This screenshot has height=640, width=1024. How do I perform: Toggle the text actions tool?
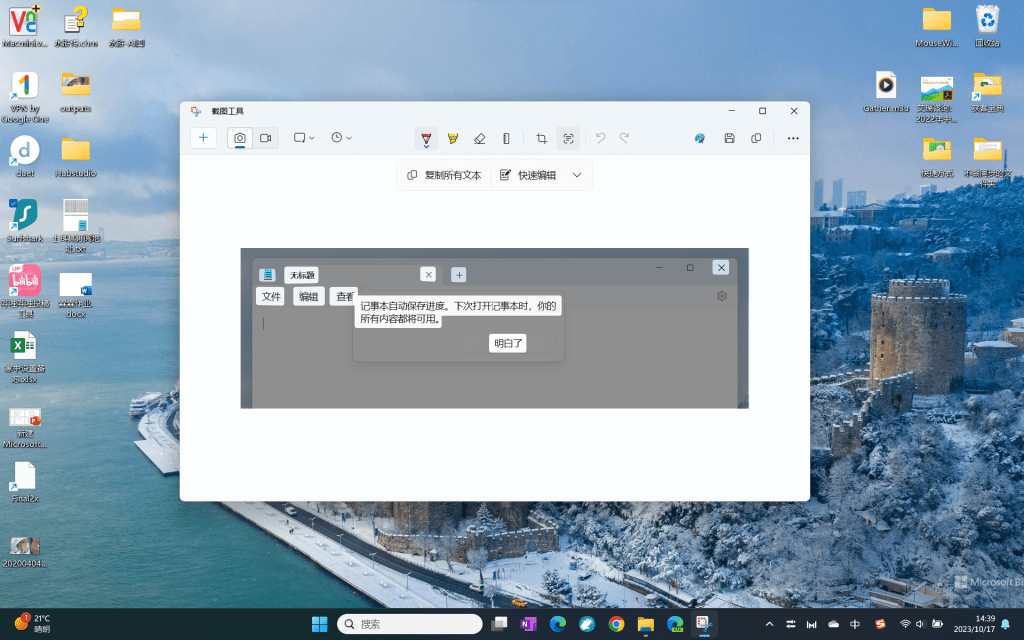coord(568,138)
